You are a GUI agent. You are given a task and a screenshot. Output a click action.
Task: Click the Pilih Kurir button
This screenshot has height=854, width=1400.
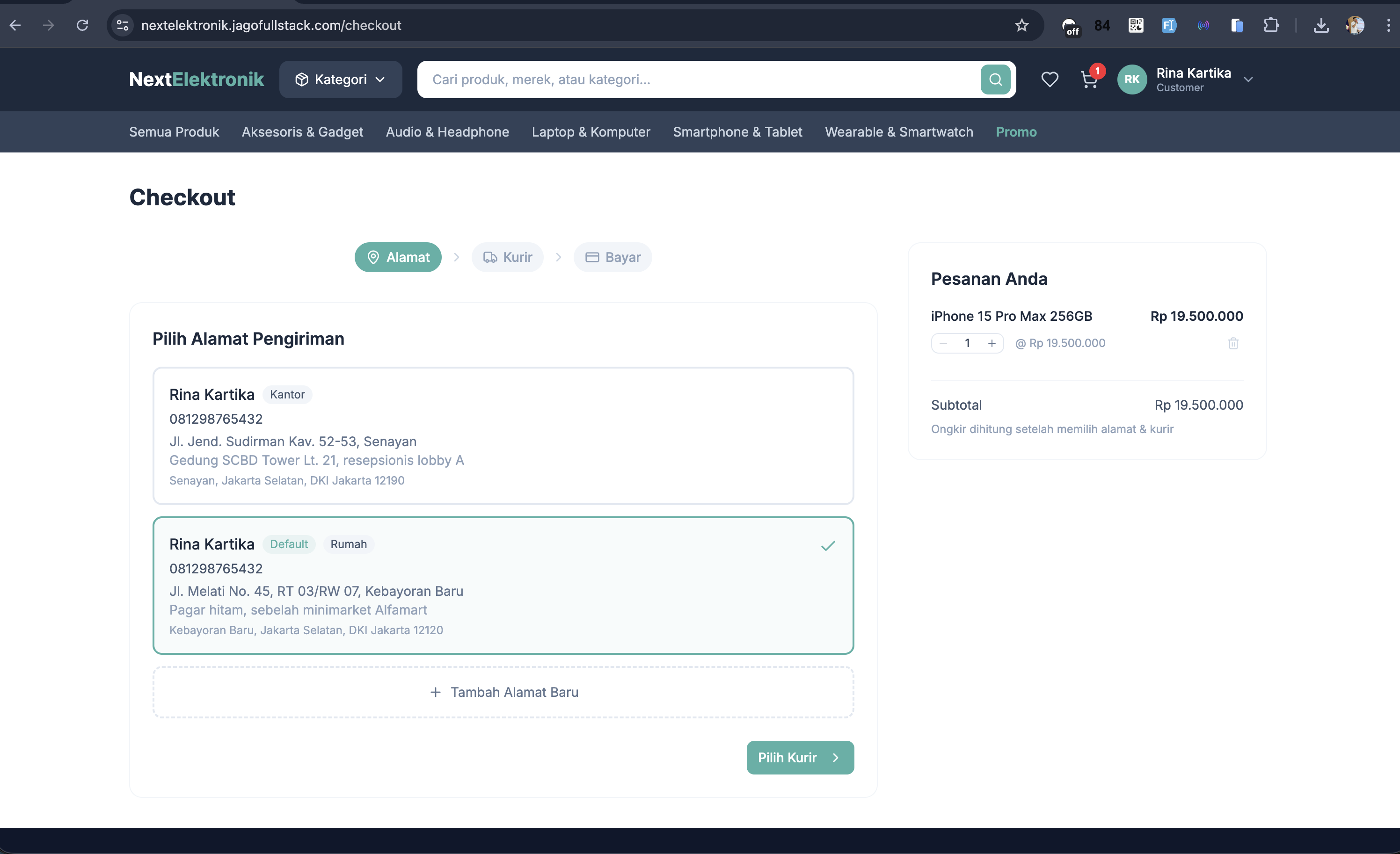800,758
